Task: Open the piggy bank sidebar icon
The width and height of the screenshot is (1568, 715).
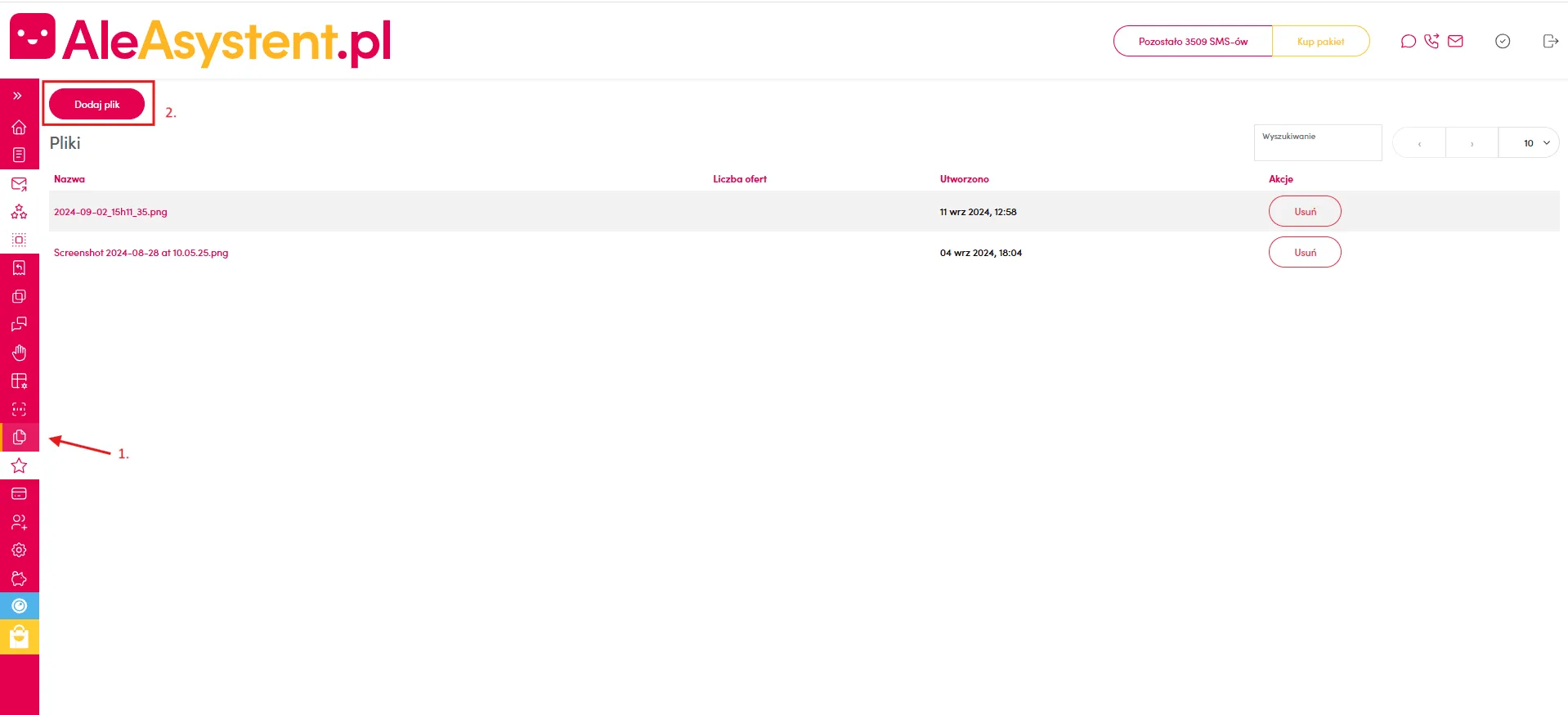Action: [19, 578]
